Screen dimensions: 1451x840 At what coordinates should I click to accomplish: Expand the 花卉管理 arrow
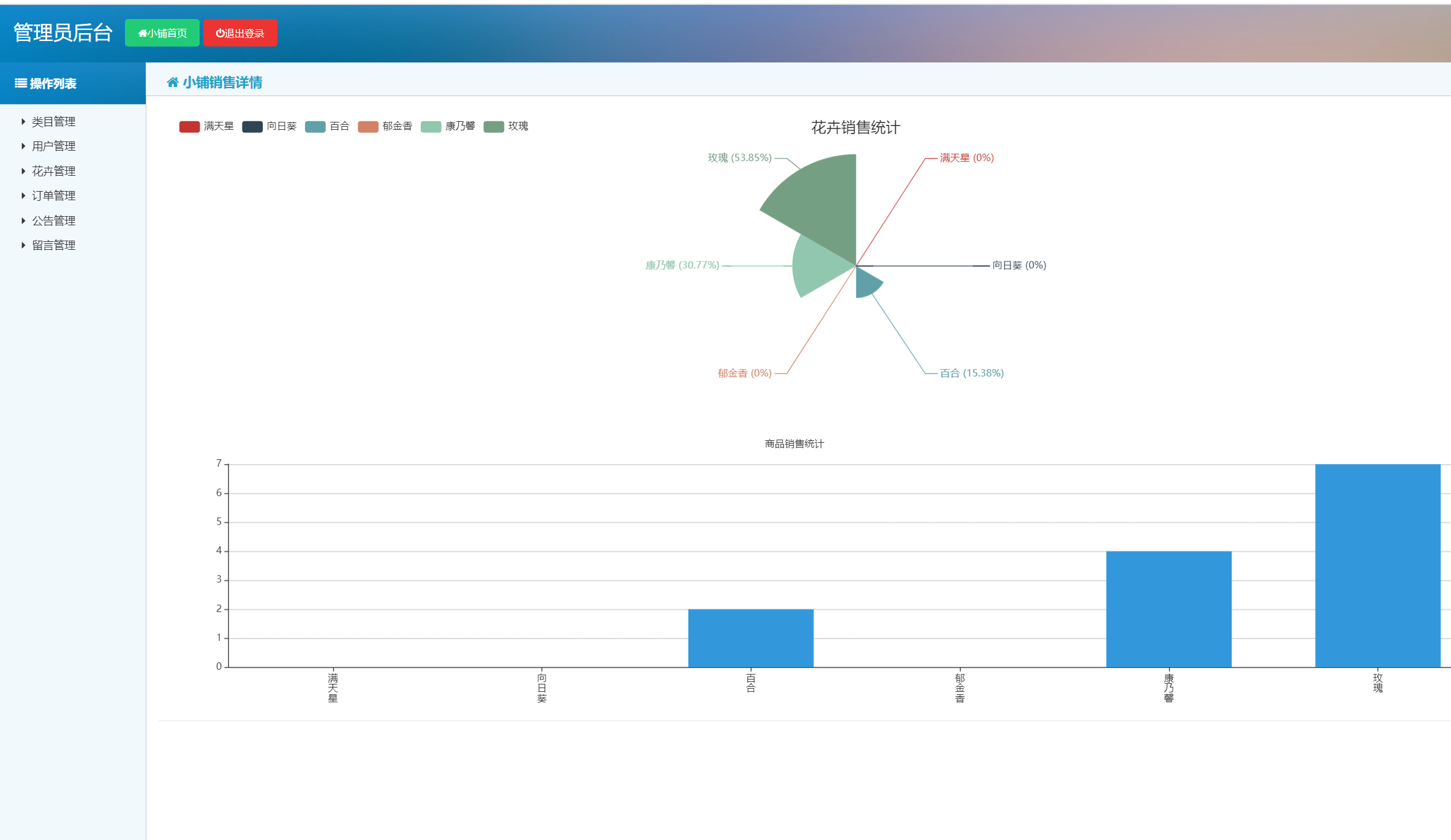tap(23, 171)
